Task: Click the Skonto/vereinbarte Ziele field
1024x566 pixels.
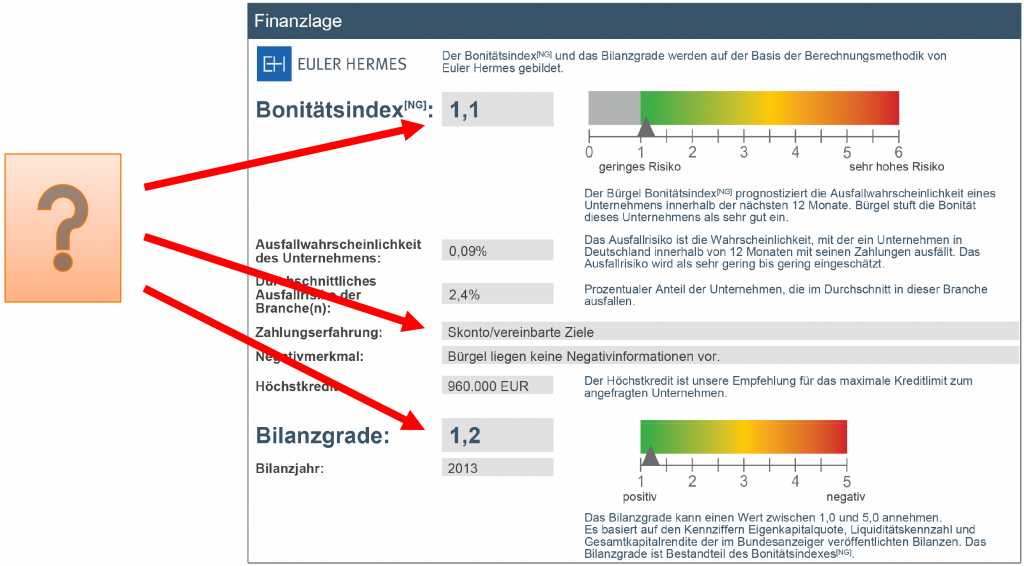Action: click(x=730, y=332)
